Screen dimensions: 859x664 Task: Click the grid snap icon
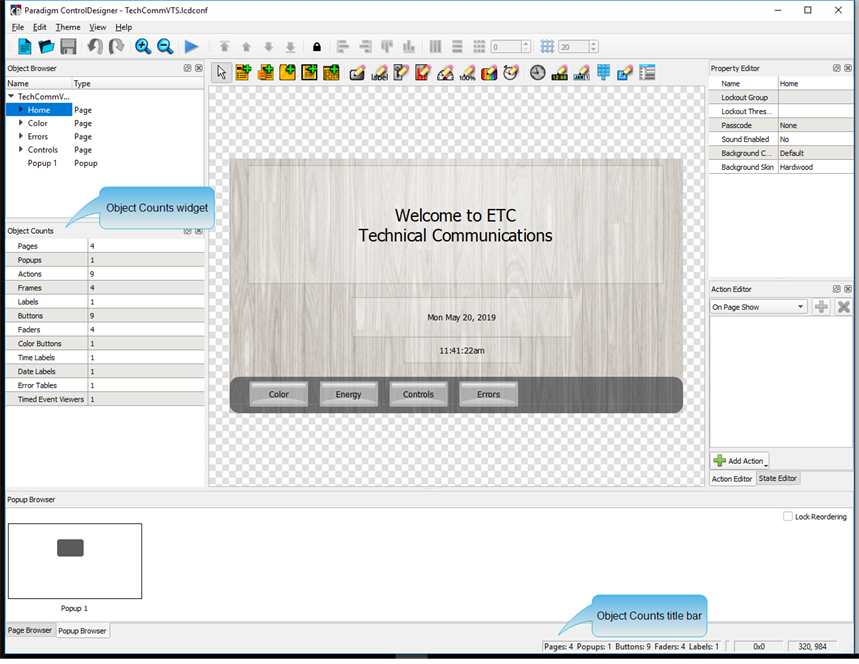click(547, 47)
